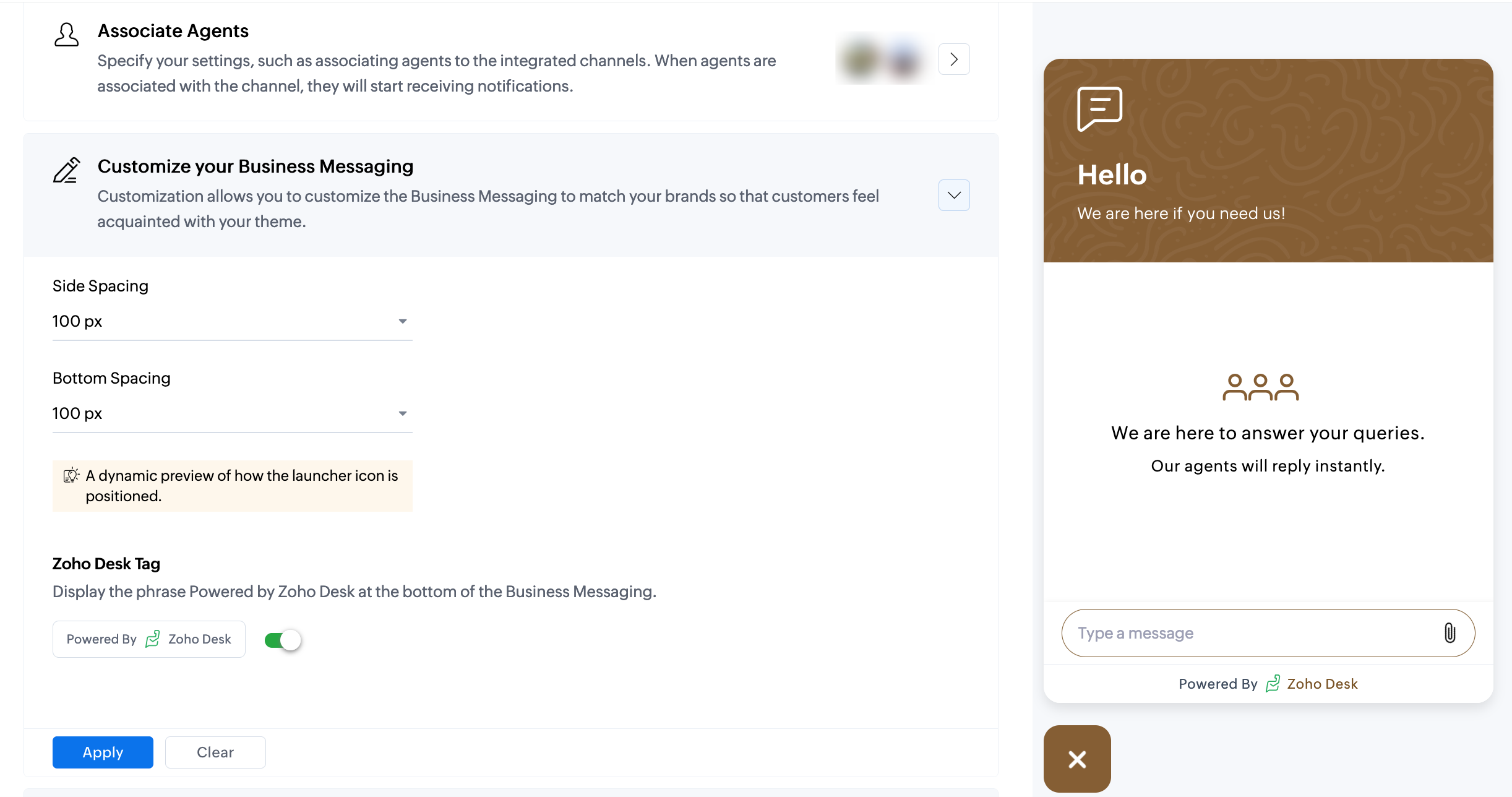The height and width of the screenshot is (797, 1512).
Task: Close the chat launcher with X icon
Action: tap(1077, 759)
